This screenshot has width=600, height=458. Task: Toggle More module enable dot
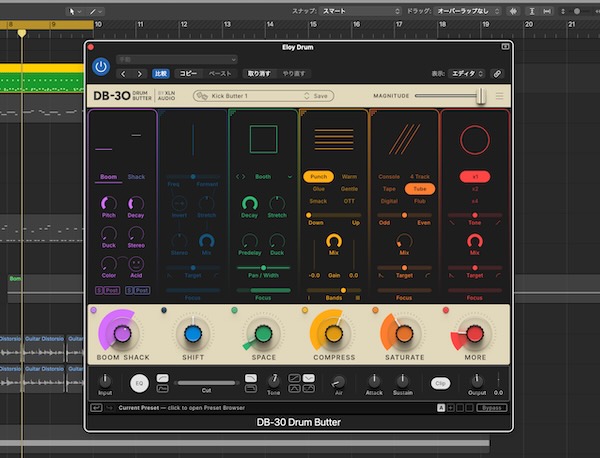(446, 310)
